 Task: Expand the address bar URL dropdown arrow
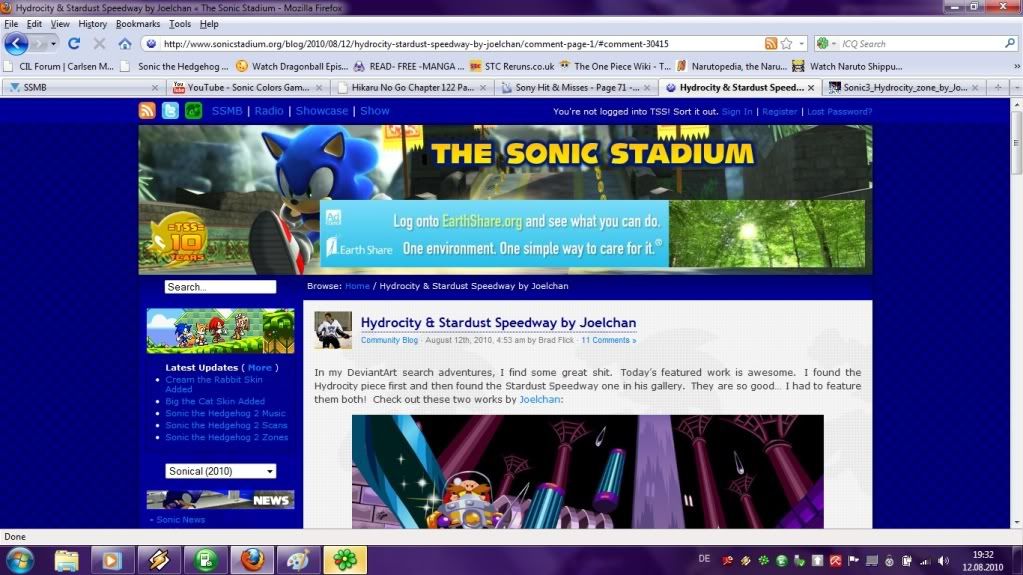(x=802, y=44)
